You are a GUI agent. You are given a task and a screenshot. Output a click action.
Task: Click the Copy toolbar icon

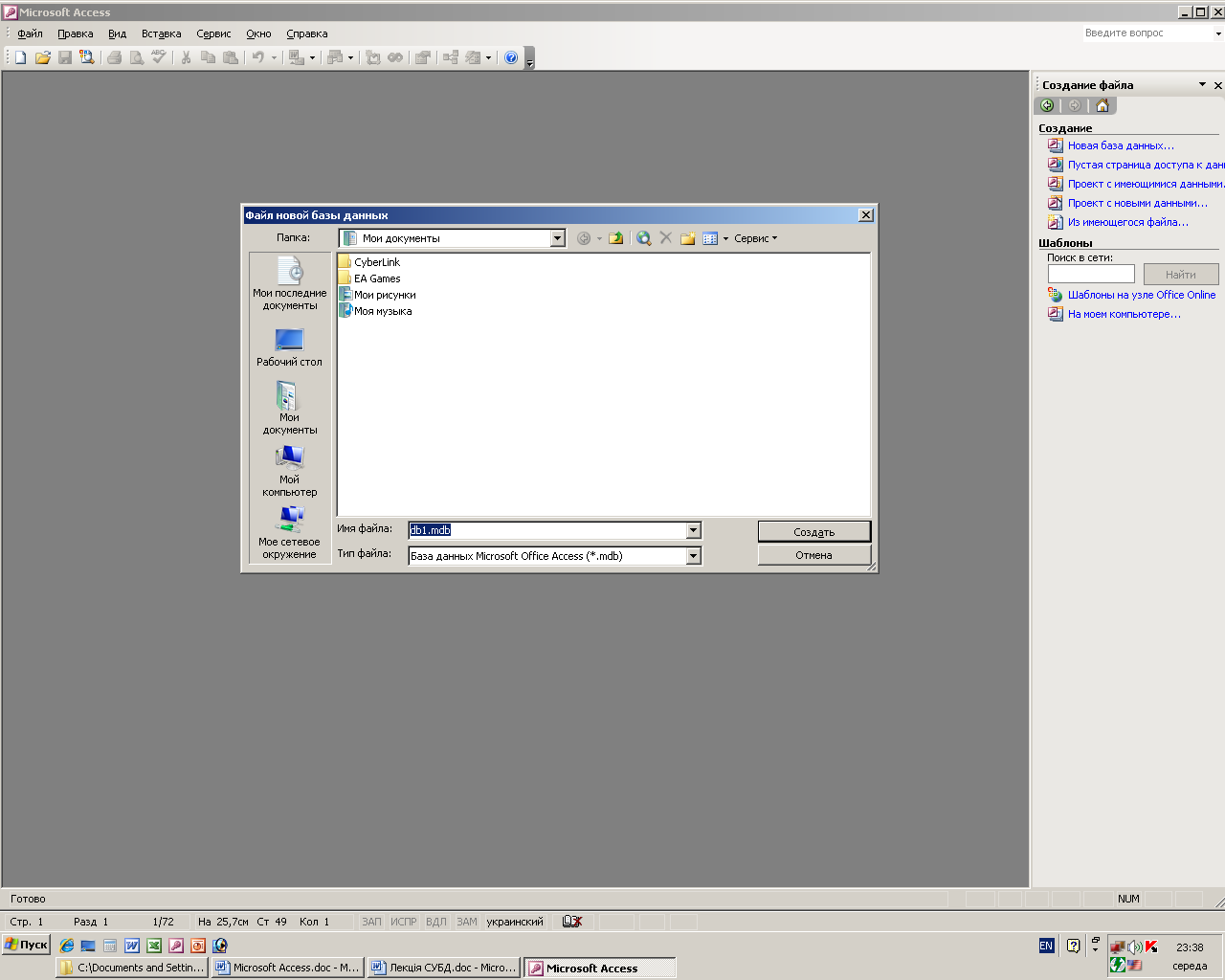(x=208, y=57)
